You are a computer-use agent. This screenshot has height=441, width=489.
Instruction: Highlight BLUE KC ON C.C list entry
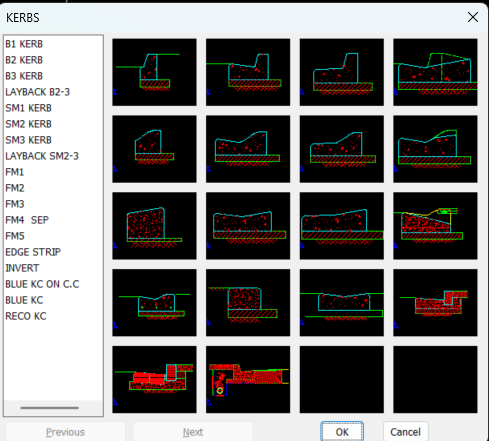coord(42,284)
